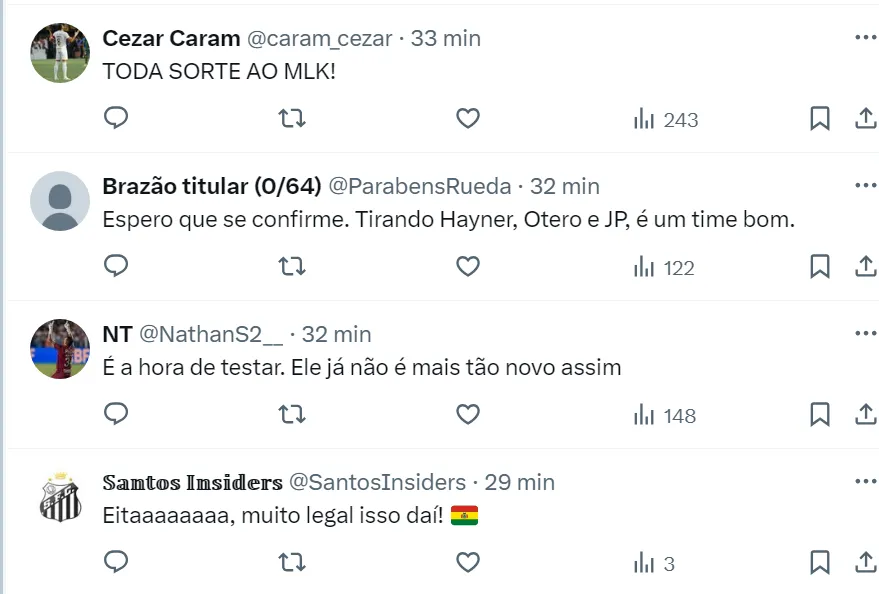The height and width of the screenshot is (594, 879).
Task: Open the '29 min' tweet timestamp
Action: (519, 483)
